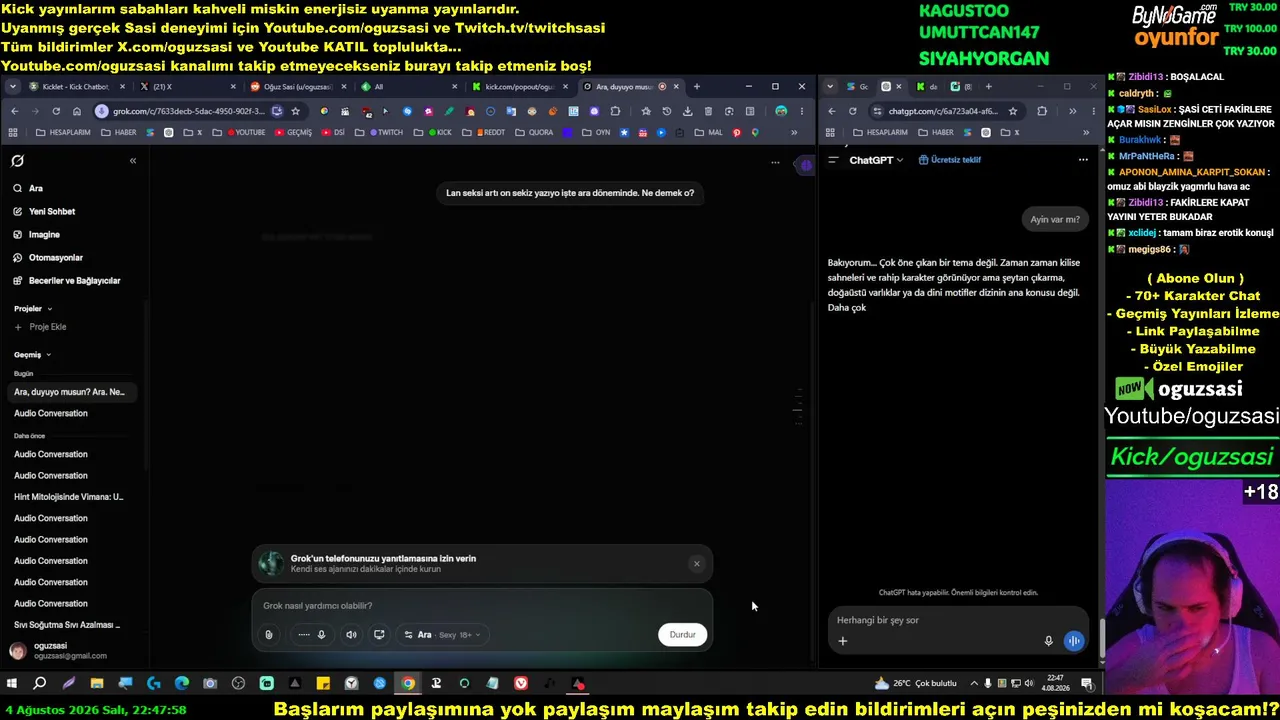The width and height of the screenshot is (1280, 720).
Task: Open the ChatGPT model selector dropdown
Action: click(876, 160)
